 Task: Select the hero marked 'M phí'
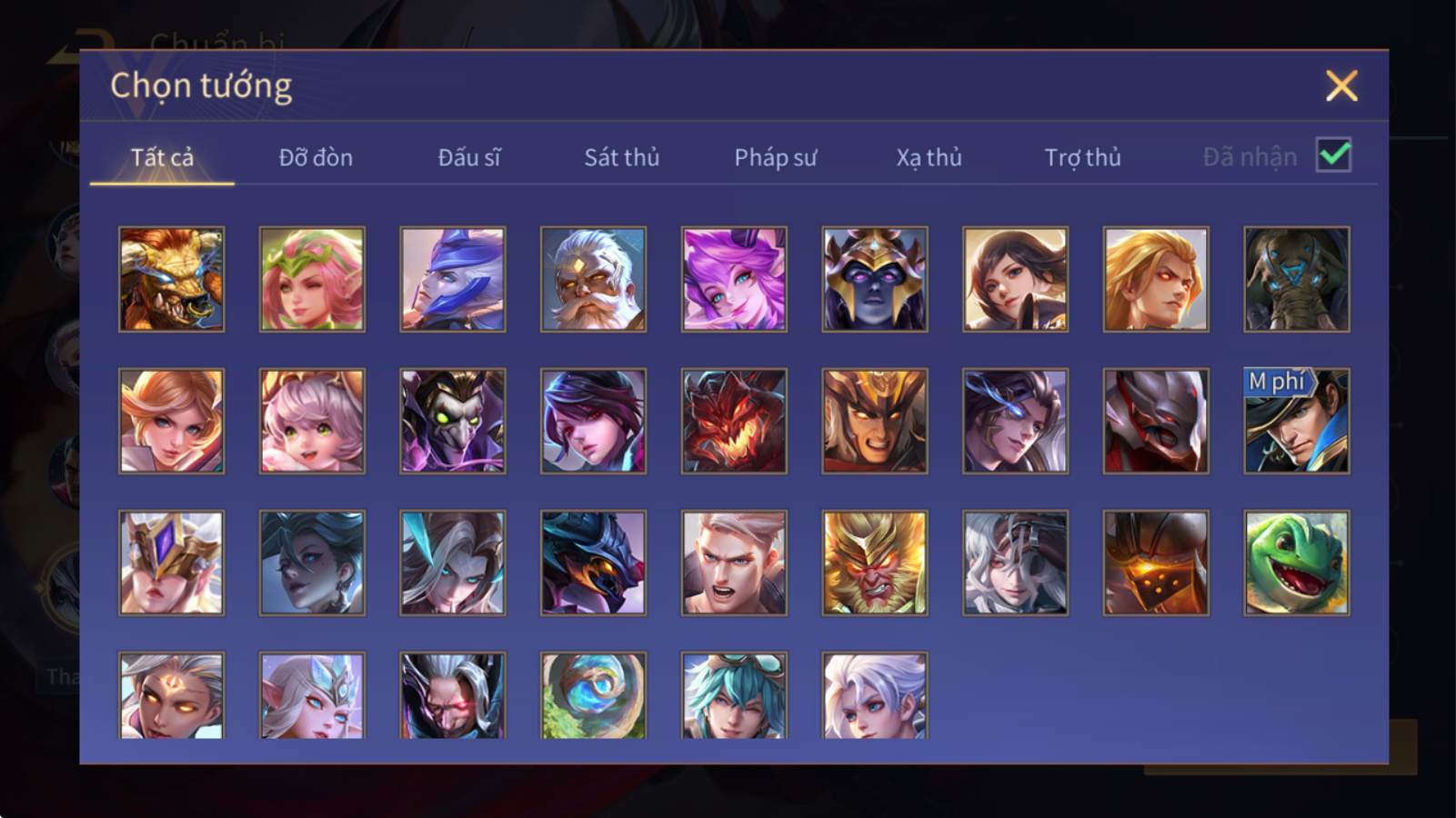(1297, 421)
